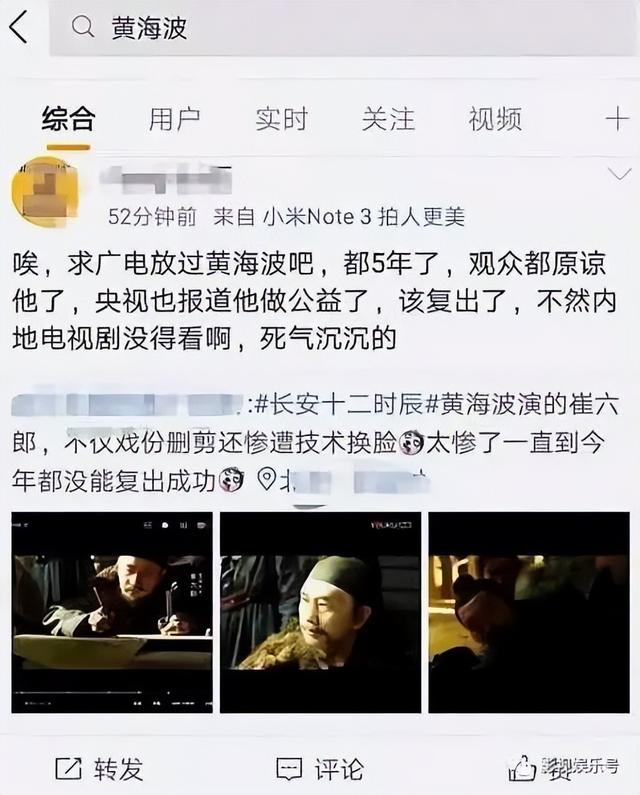Open the first thumbnail of man writing

tap(112, 612)
